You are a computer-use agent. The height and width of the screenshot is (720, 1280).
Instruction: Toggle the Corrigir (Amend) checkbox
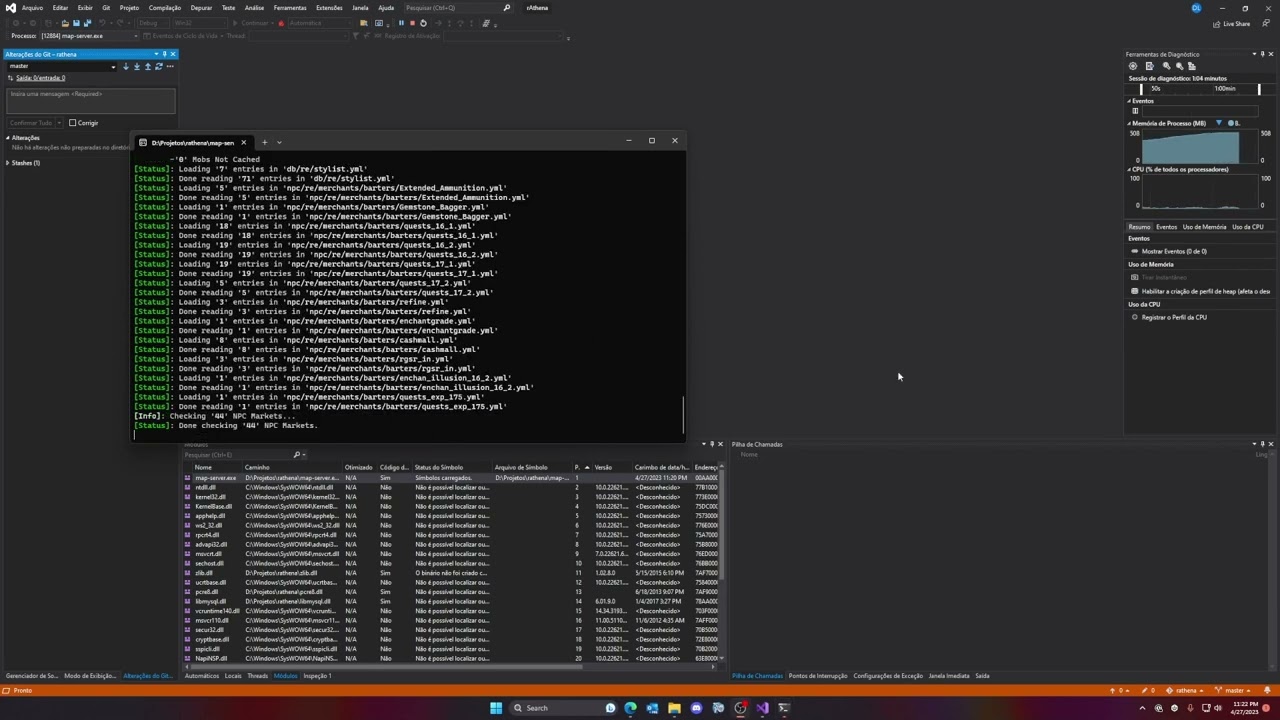click(x=72, y=123)
